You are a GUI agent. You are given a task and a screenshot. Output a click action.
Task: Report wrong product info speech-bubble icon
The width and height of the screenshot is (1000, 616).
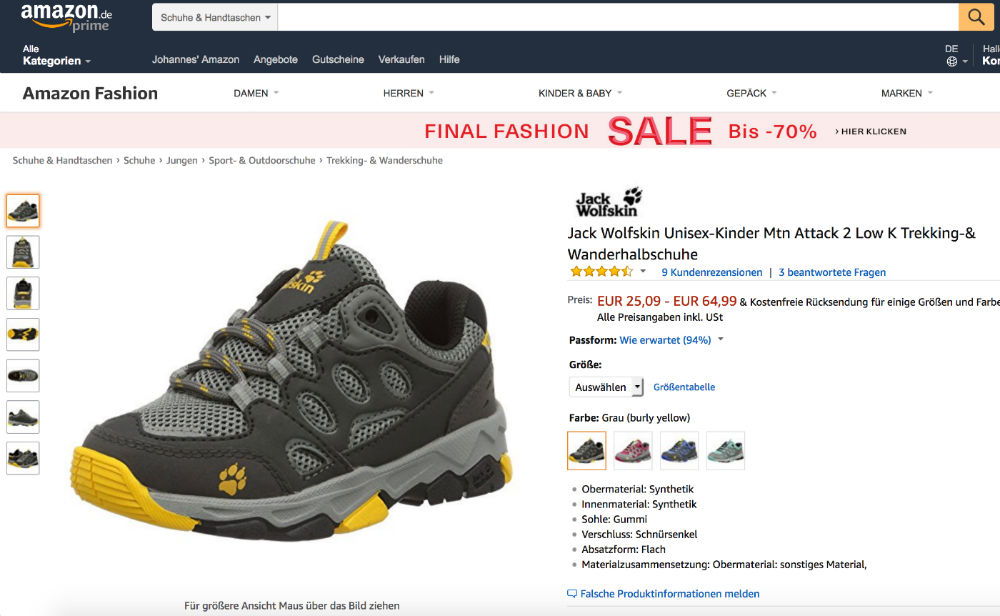572,593
